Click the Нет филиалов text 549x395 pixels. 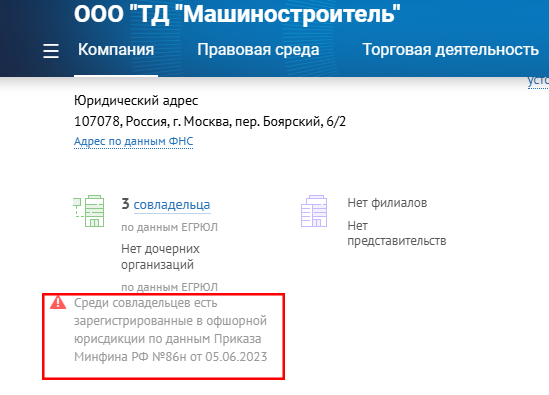click(387, 203)
